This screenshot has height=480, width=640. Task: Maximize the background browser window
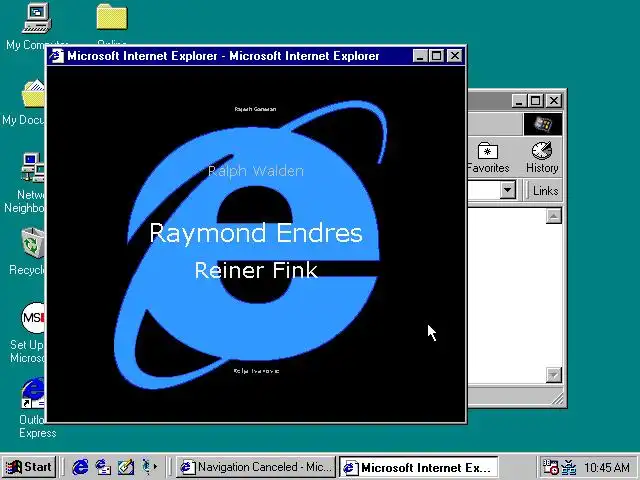[x=536, y=100]
